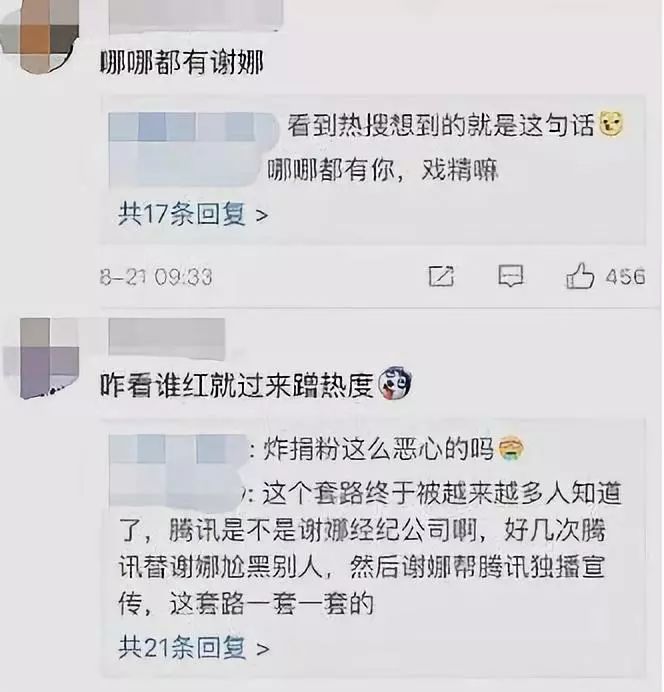The width and height of the screenshot is (664, 692).
Task: Tap the thumbs-up like icon with 456
Action: click(x=580, y=276)
